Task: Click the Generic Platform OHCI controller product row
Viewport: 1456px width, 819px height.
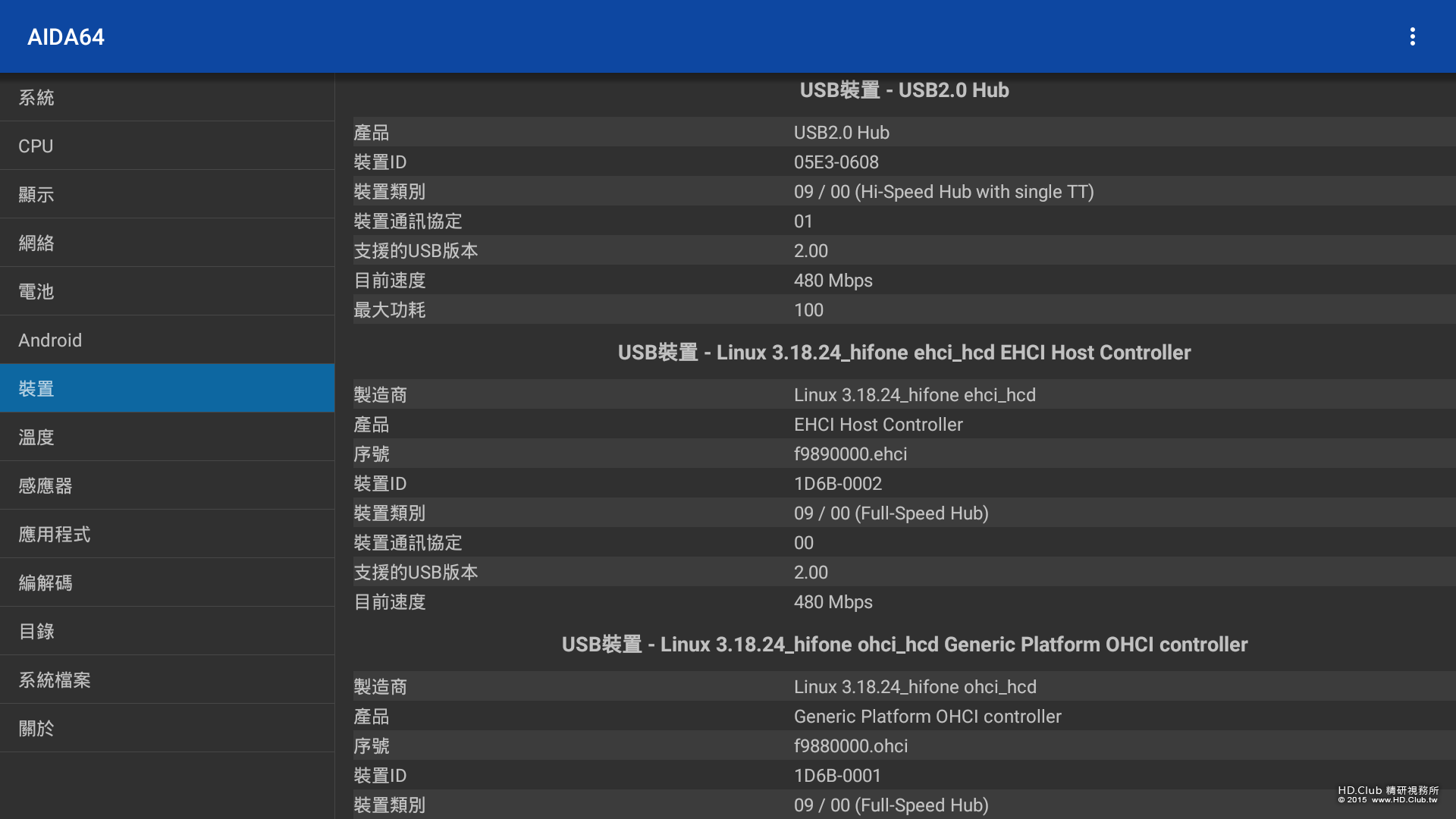Action: click(x=904, y=717)
